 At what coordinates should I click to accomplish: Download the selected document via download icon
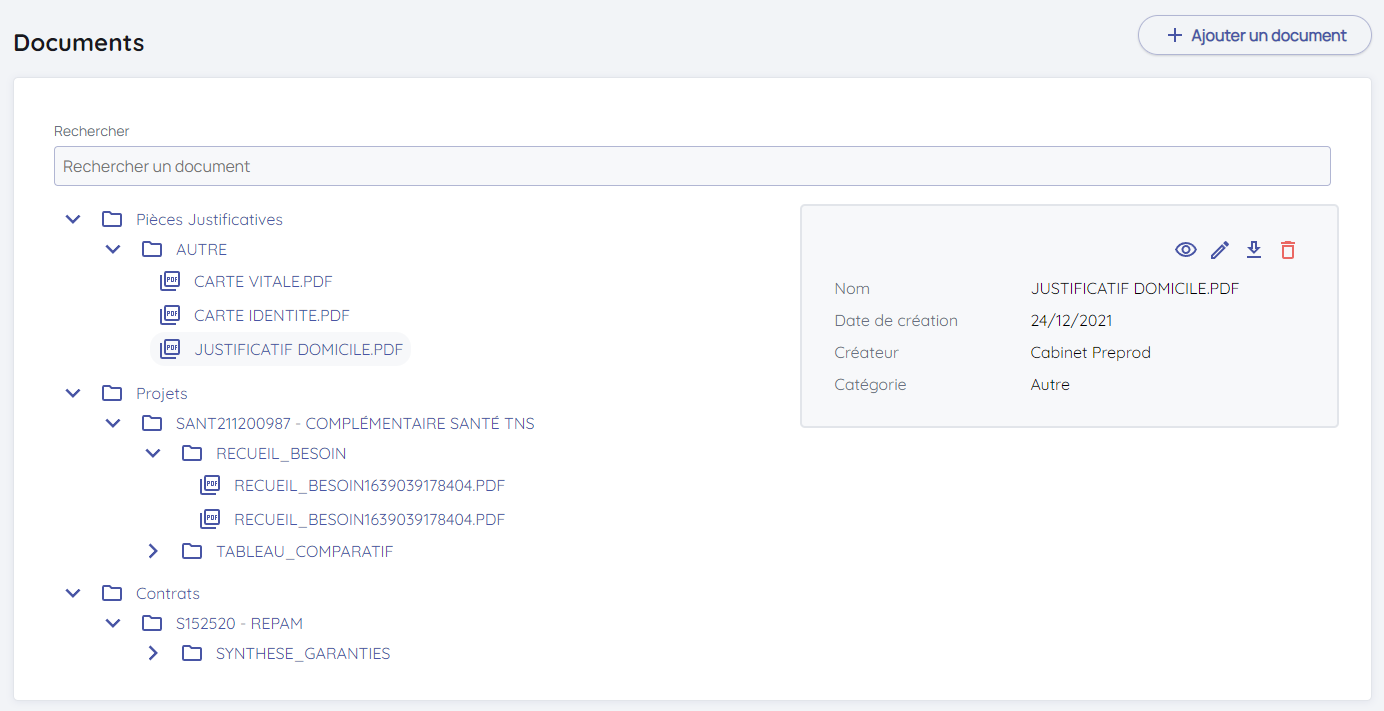tap(1254, 250)
